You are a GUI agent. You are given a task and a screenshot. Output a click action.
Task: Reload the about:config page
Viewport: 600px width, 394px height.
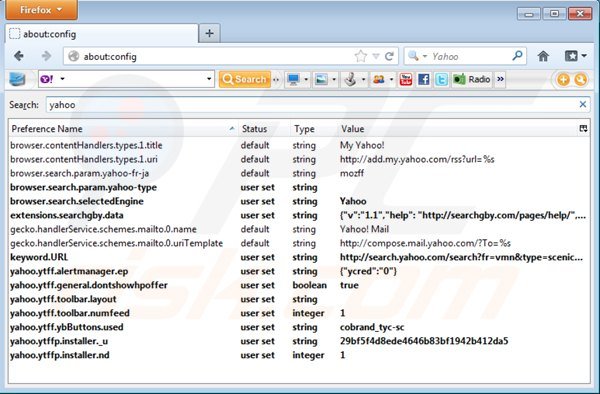tap(389, 57)
